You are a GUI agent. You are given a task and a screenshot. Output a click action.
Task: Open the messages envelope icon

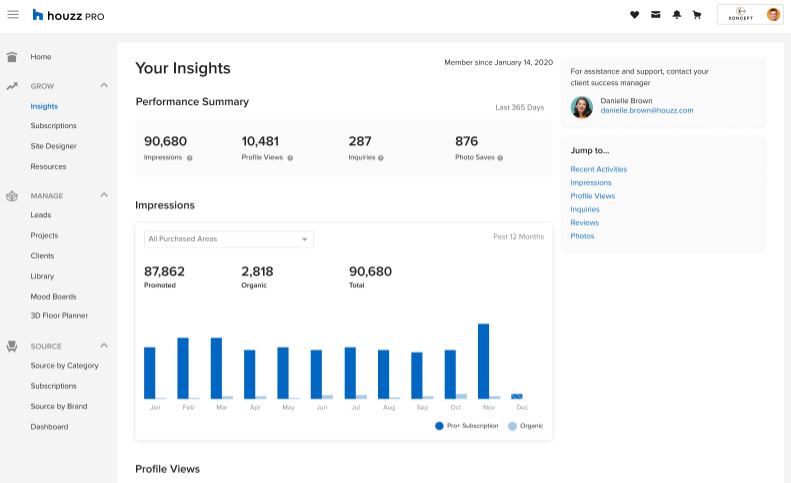pyautogui.click(x=656, y=15)
